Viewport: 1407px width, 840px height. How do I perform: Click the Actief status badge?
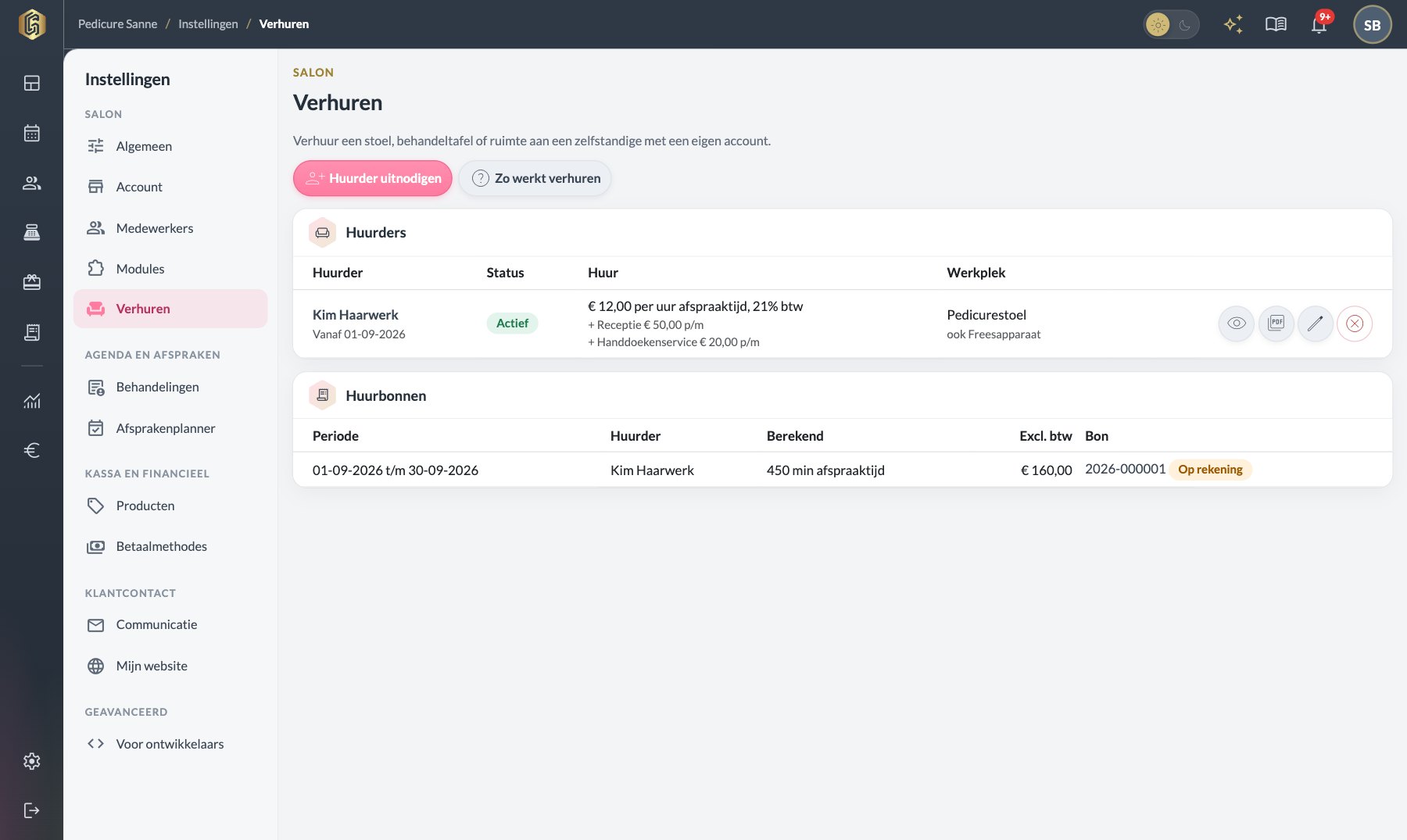click(512, 323)
